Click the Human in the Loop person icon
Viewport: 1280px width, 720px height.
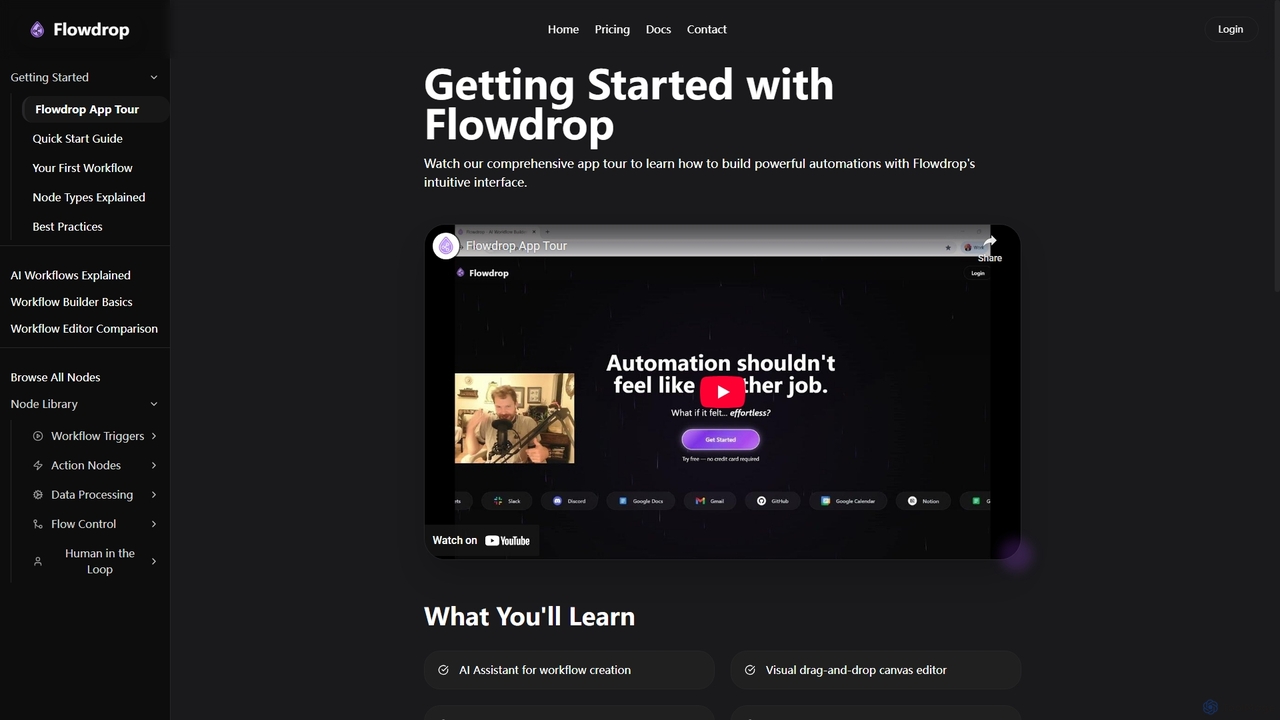(x=38, y=562)
